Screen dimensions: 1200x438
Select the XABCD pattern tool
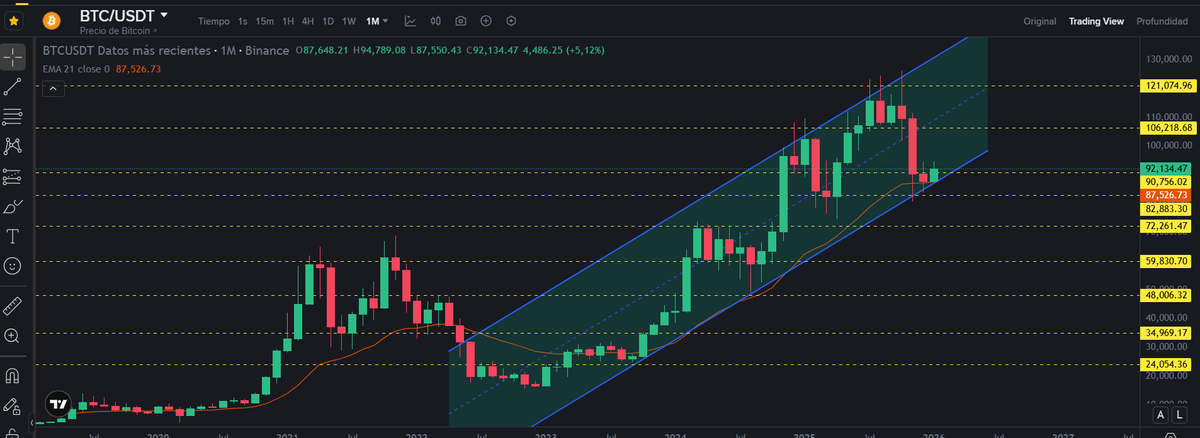tap(13, 146)
